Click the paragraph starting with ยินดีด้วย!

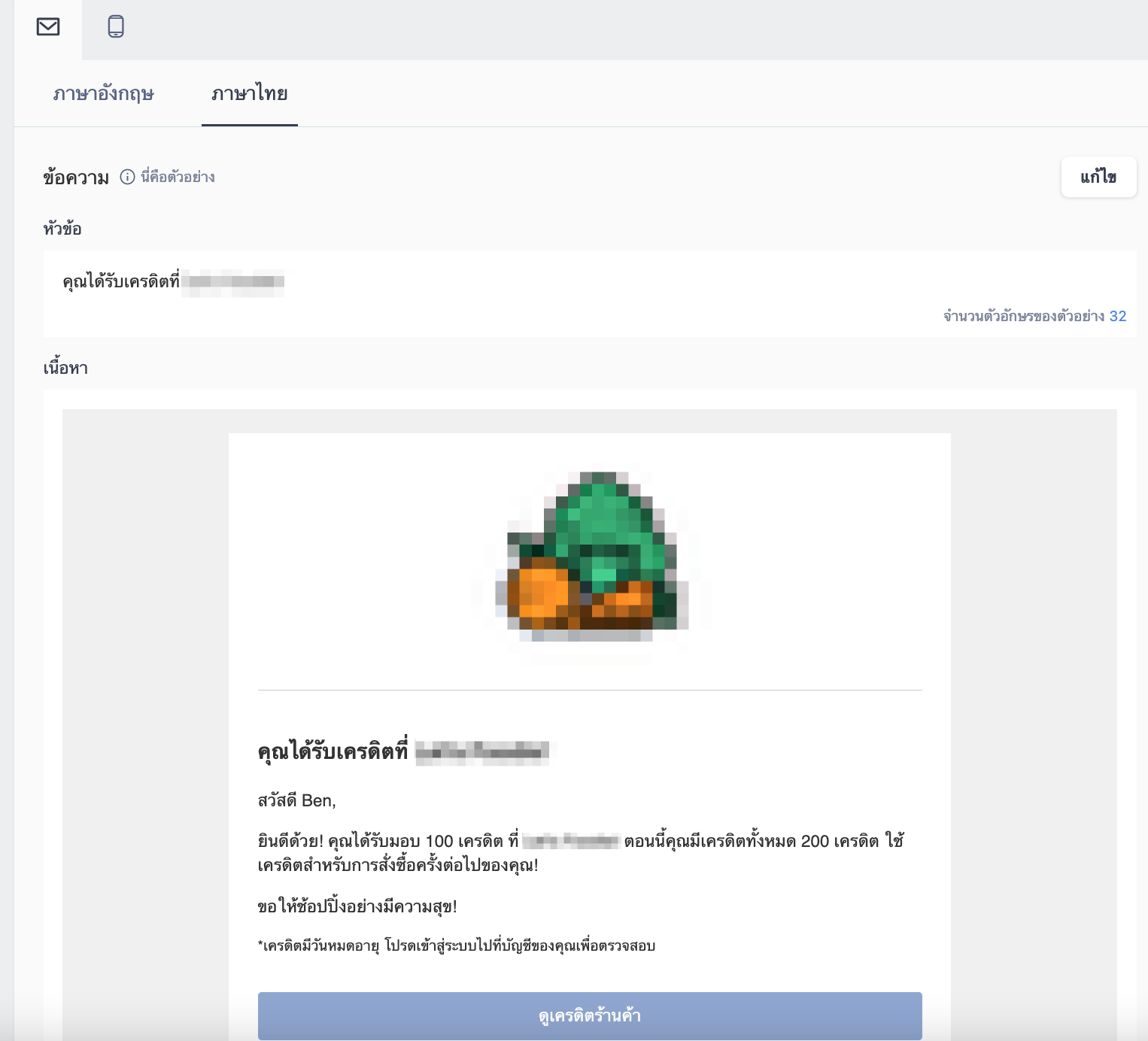coord(581,853)
